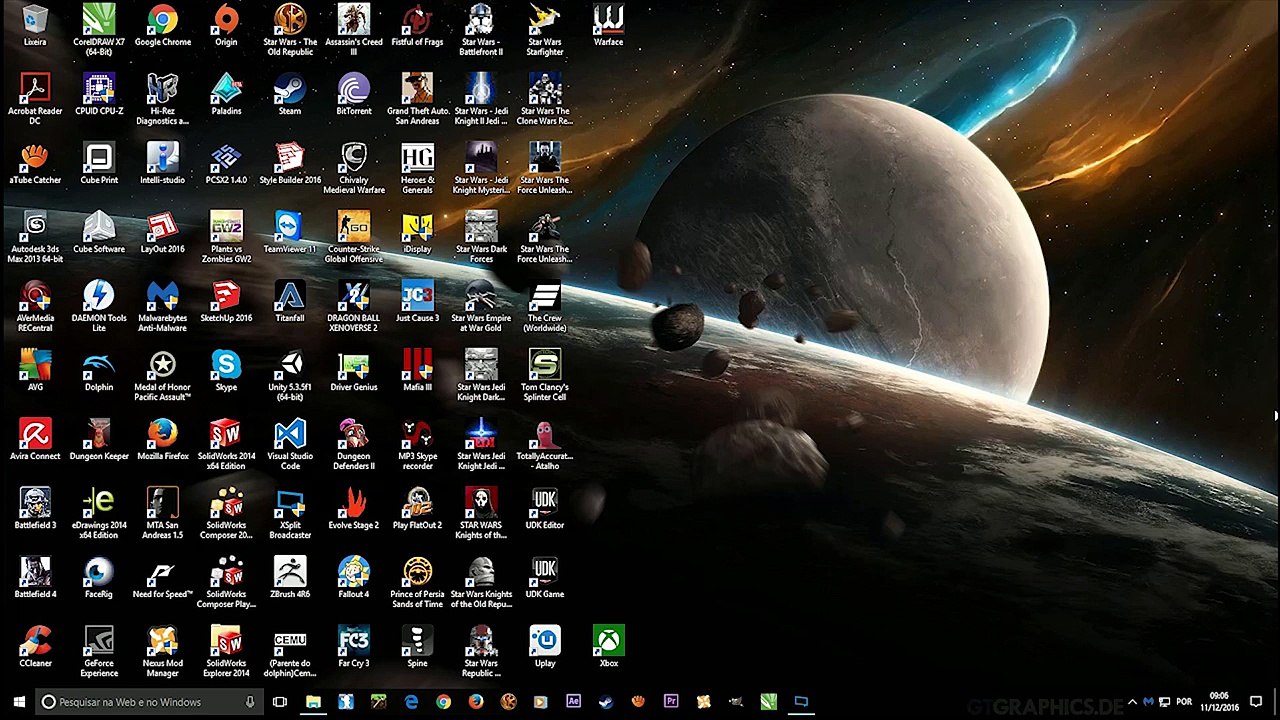Viewport: 1280px width, 720px height.
Task: Select the Origin desktop icon
Action: pos(226,26)
